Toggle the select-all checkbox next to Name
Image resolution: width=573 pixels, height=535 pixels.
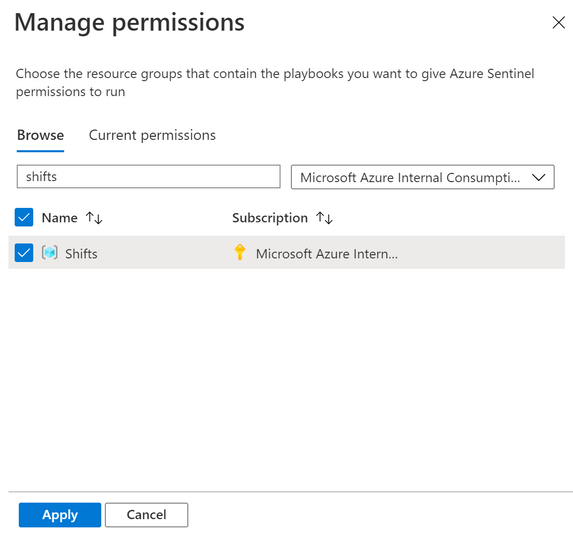[x=24, y=217]
